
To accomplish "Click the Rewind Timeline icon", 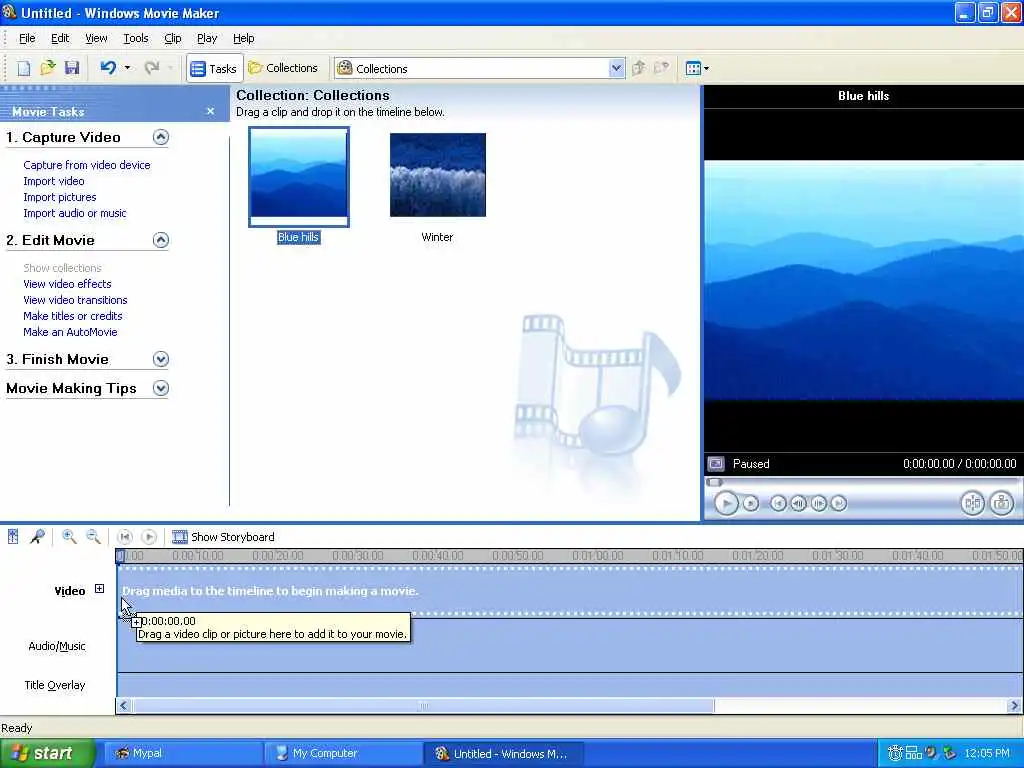I will [124, 537].
